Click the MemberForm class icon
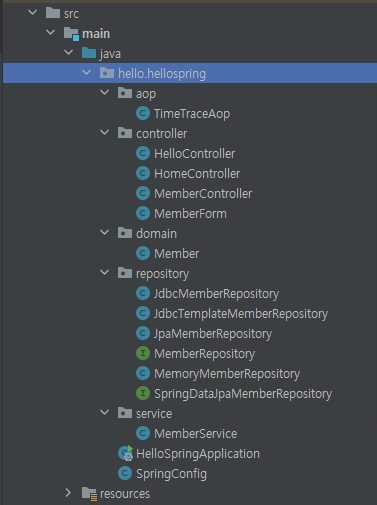 pyautogui.click(x=143, y=213)
